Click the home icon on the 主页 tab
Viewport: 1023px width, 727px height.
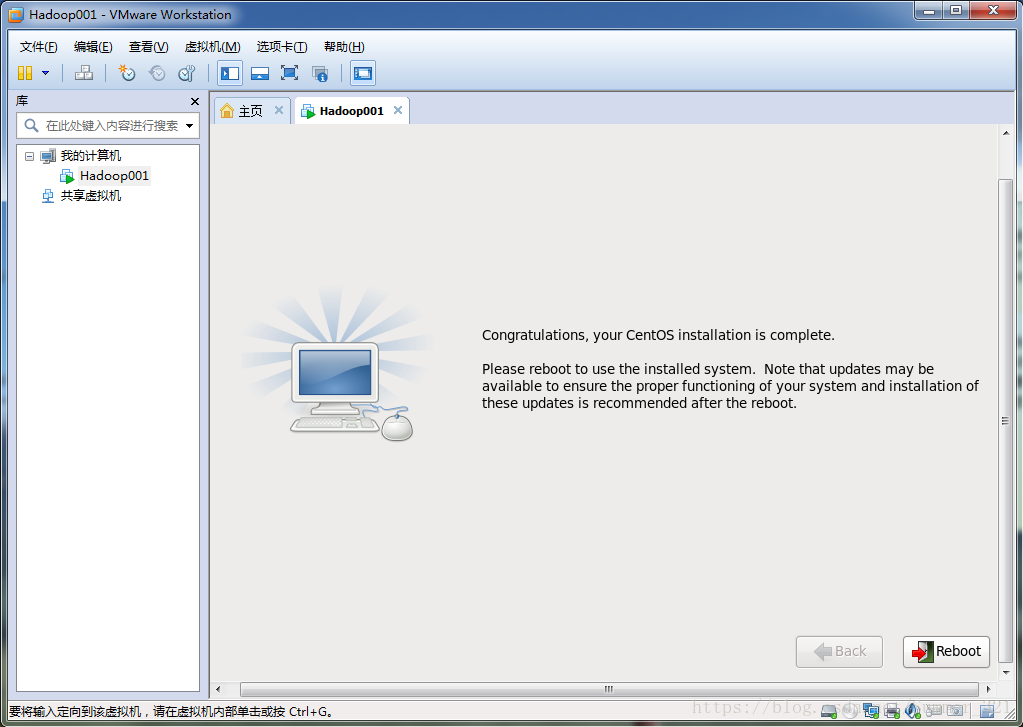pos(227,111)
